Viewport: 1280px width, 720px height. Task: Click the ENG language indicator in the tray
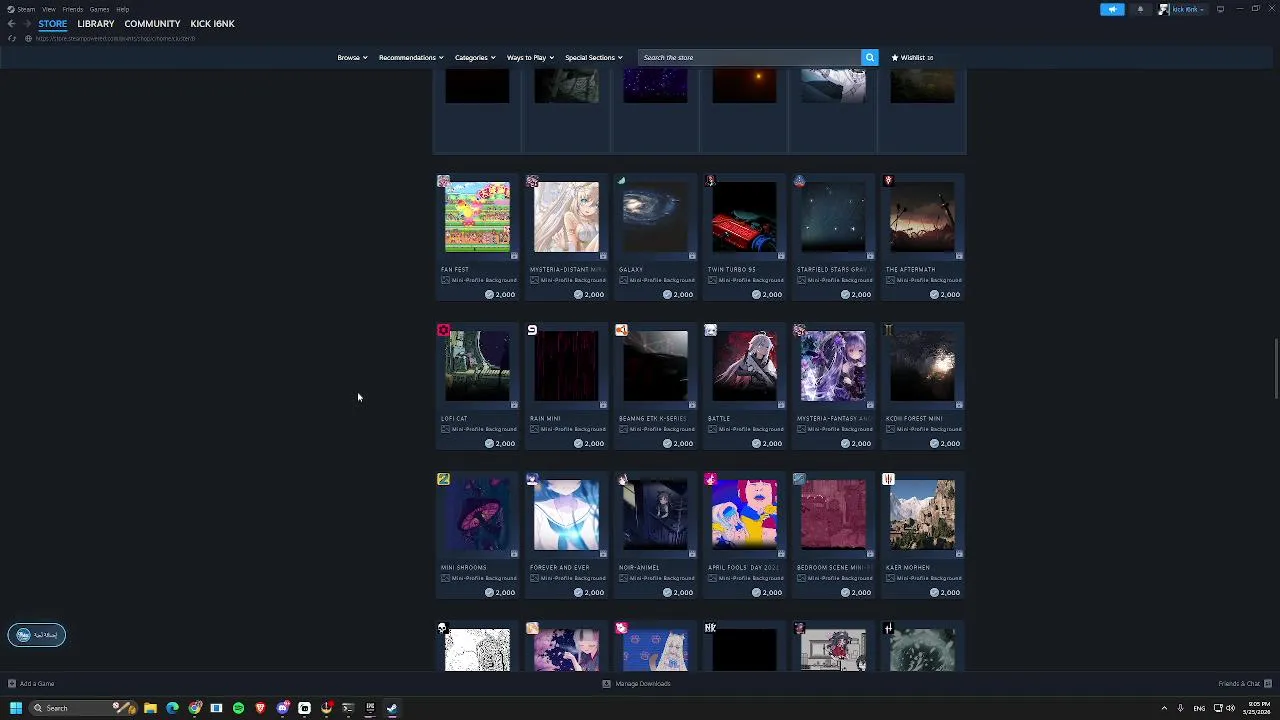tap(1199, 708)
